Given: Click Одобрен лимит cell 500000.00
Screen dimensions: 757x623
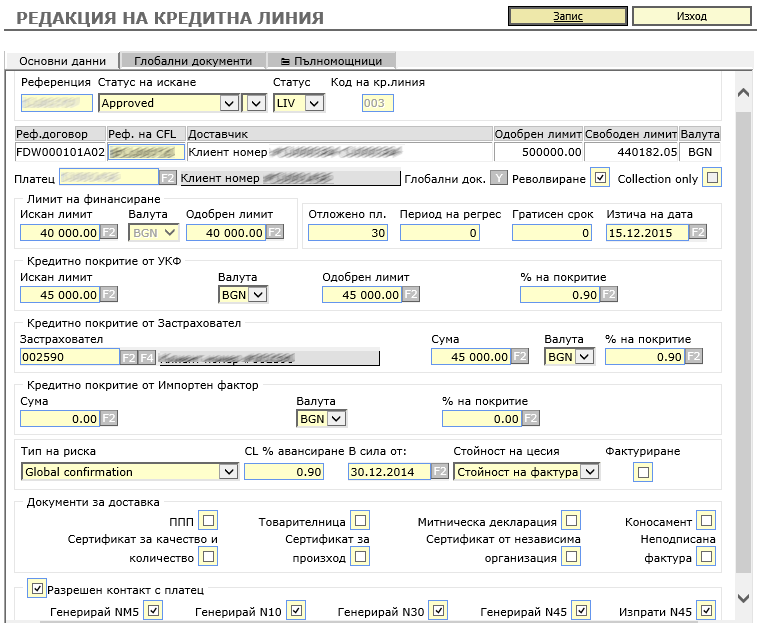Looking at the screenshot, I should (x=538, y=152).
